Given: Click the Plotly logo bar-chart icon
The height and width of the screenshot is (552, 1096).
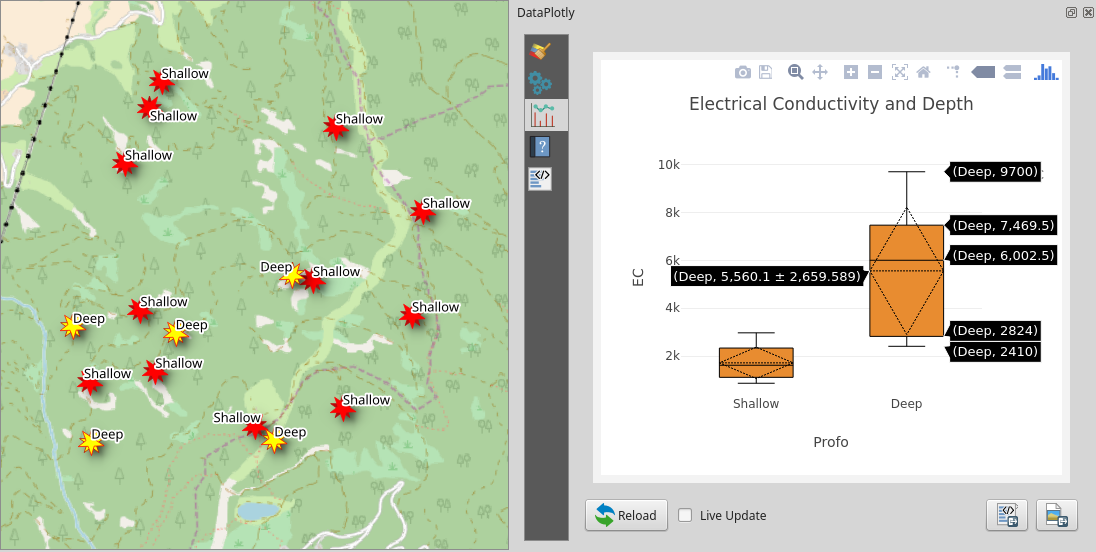Looking at the screenshot, I should (x=1046, y=72).
